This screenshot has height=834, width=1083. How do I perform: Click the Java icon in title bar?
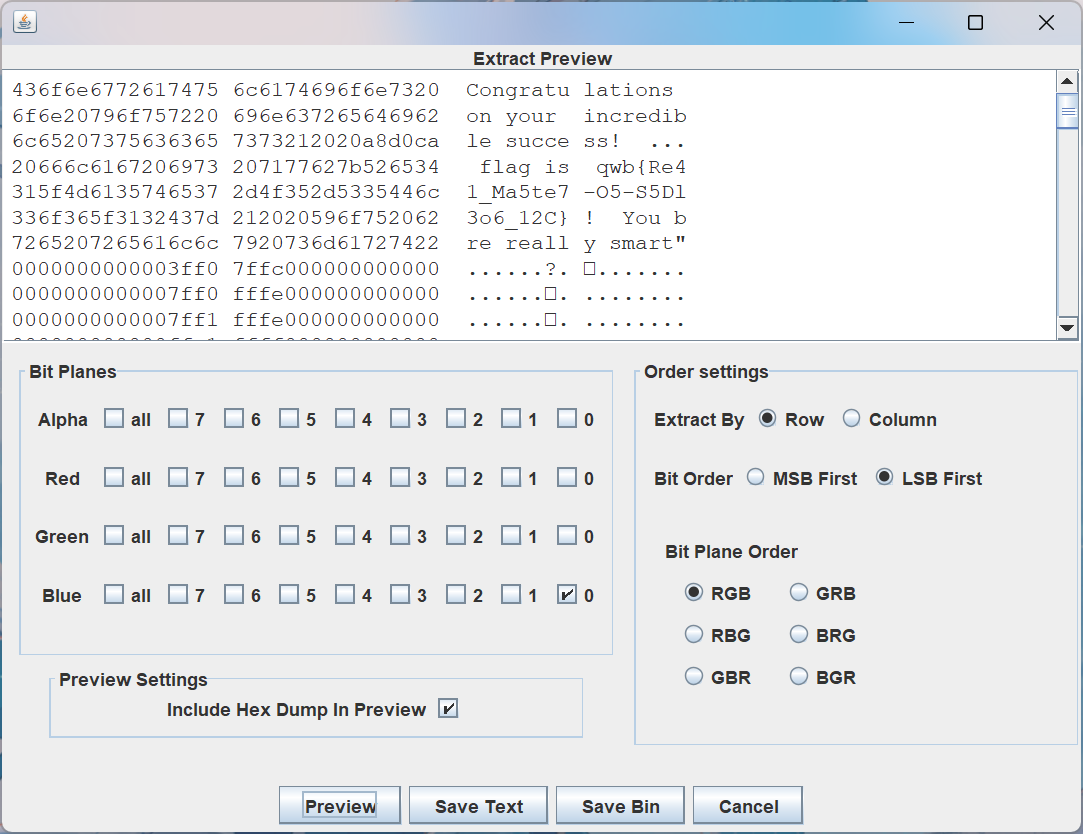(25, 22)
